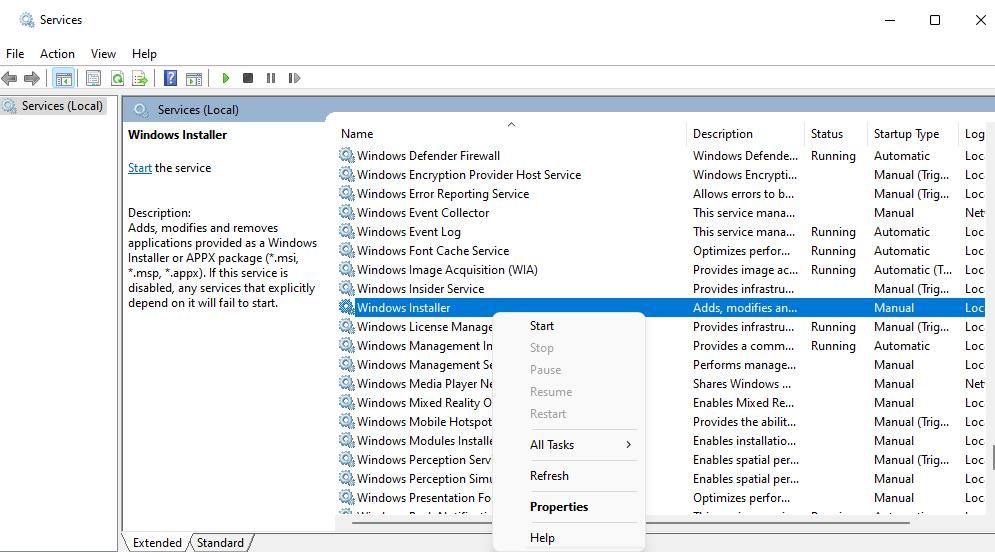Select gear icon of Windows Mobile Hotspot
This screenshot has height=552, width=995.
[346, 422]
